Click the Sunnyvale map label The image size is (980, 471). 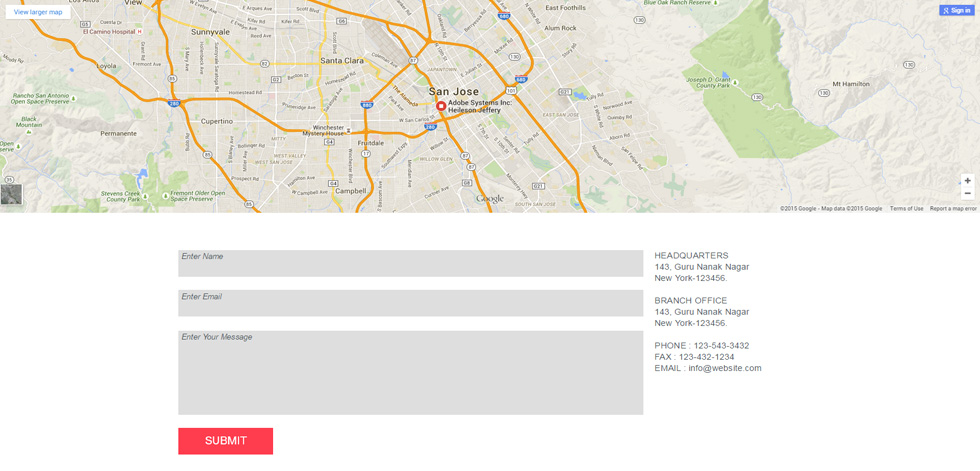click(211, 32)
